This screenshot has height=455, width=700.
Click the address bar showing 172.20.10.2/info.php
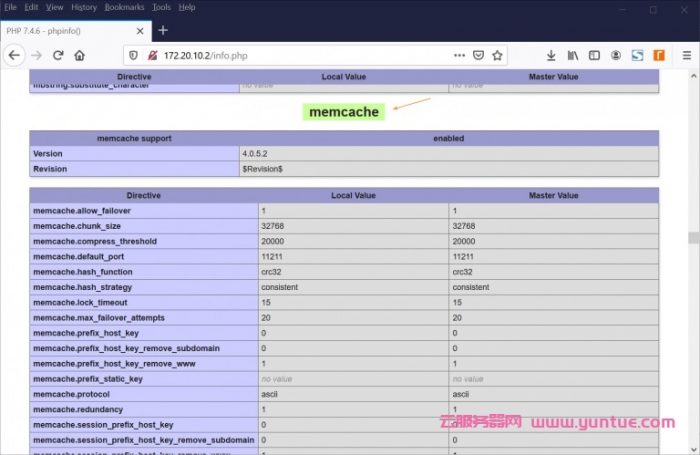coord(300,55)
